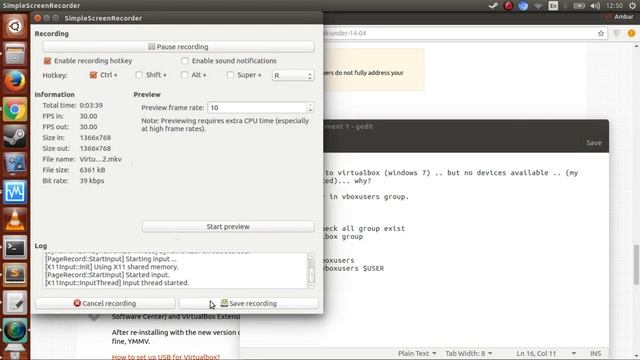Open Terminal from the launcher
Image resolution: width=640 pixels, height=360 pixels.
coord(15,247)
